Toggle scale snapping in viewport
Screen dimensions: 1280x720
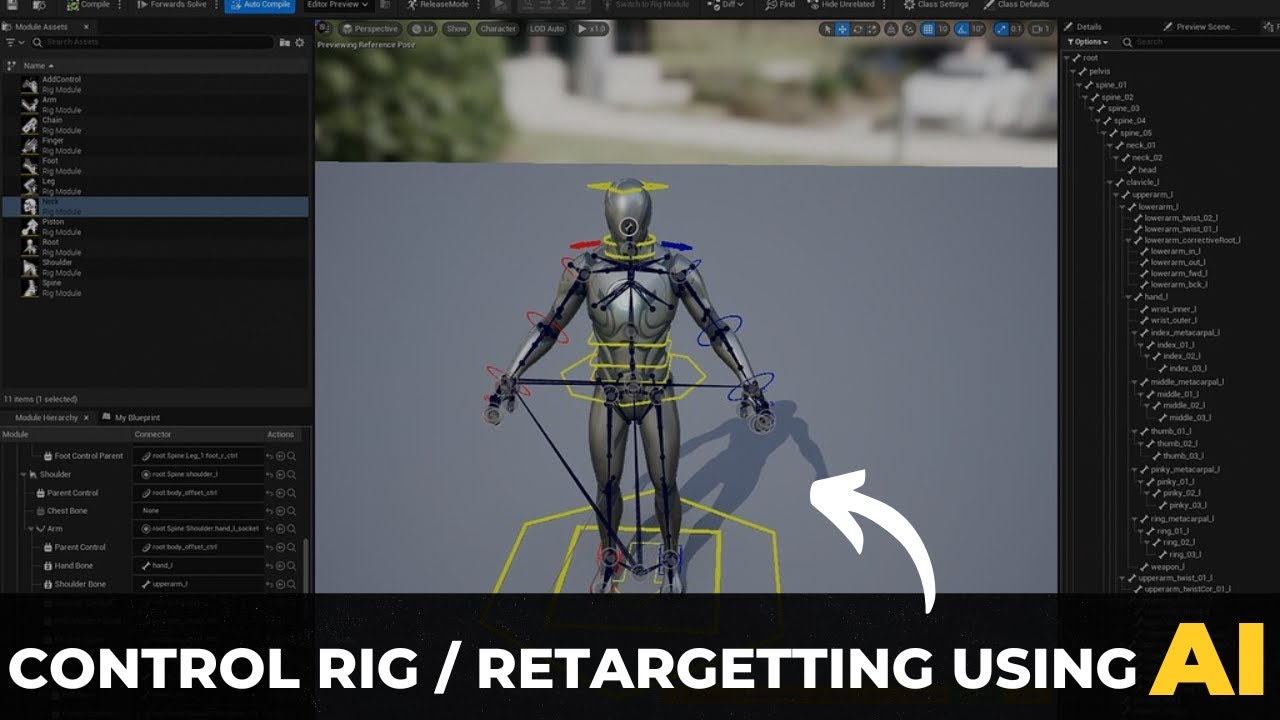(1003, 29)
